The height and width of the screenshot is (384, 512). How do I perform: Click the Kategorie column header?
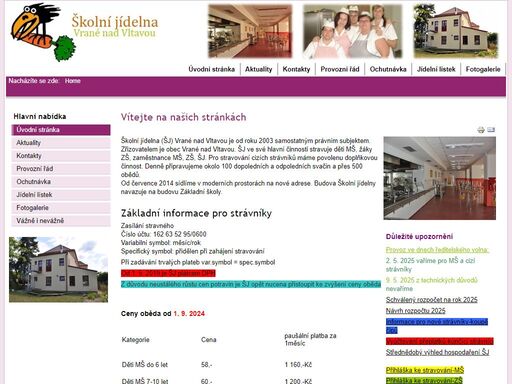(135, 340)
